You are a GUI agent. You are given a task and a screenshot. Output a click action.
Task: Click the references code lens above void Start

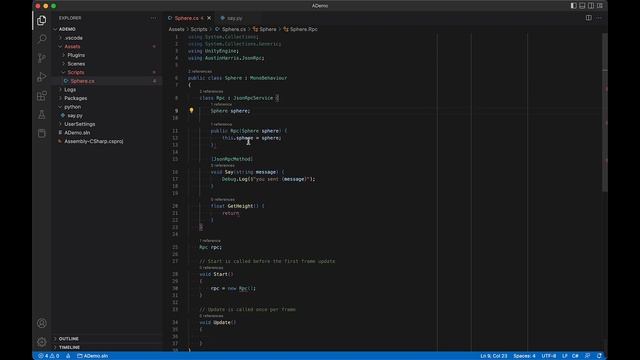coord(211,268)
